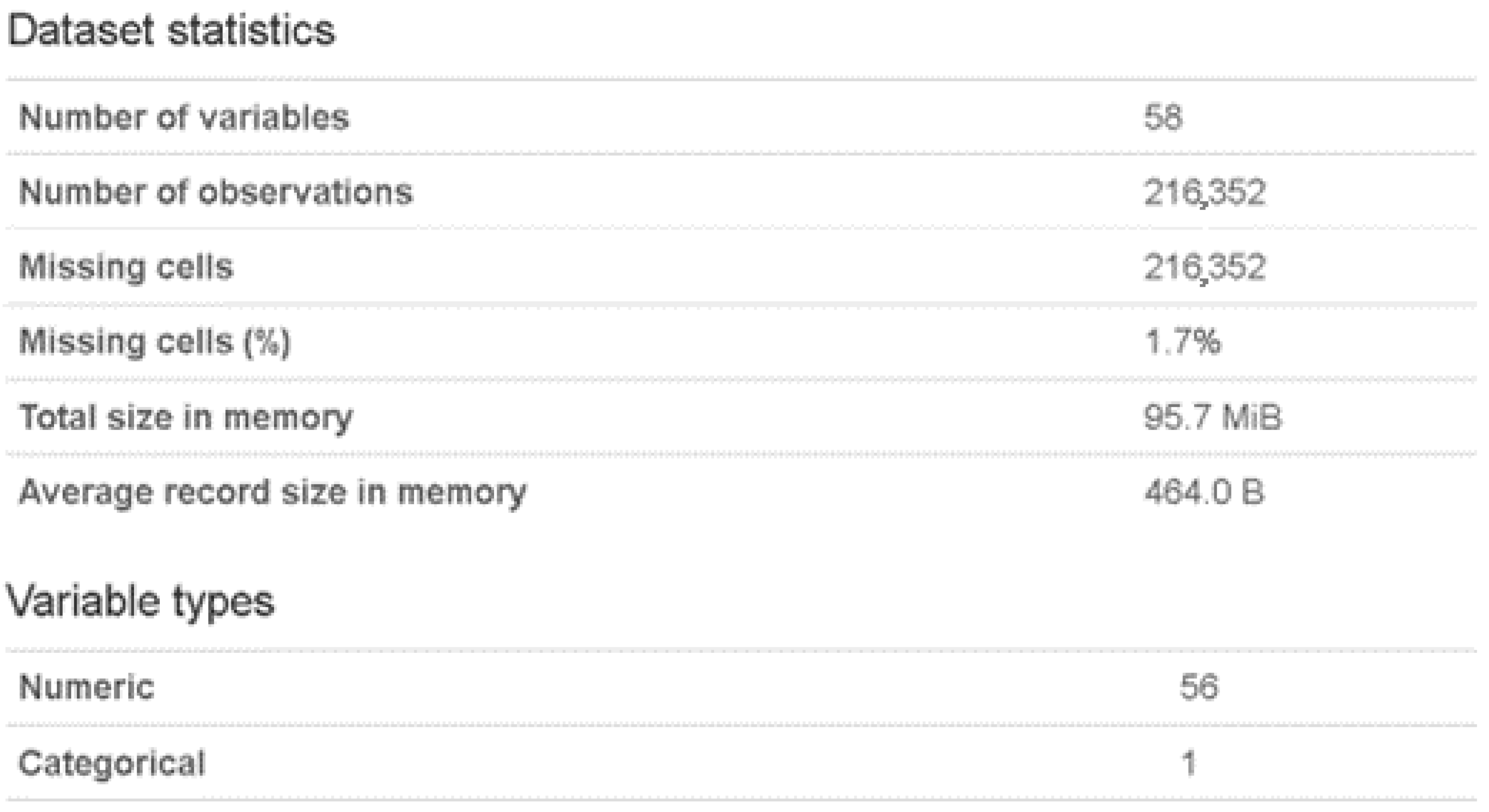The image size is (1489, 812).
Task: Select the 'Number of observations' label
Action: pos(215,193)
